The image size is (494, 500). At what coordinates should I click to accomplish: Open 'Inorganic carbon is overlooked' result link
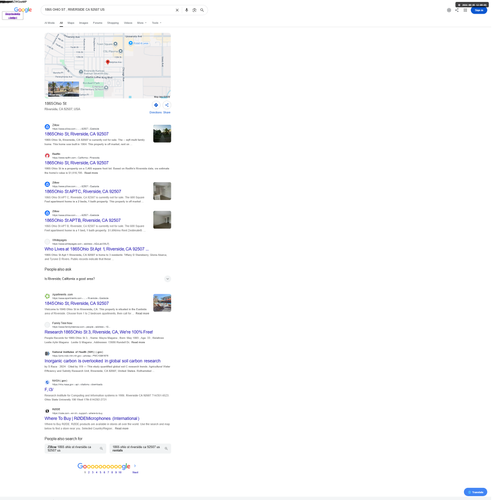(x=103, y=361)
